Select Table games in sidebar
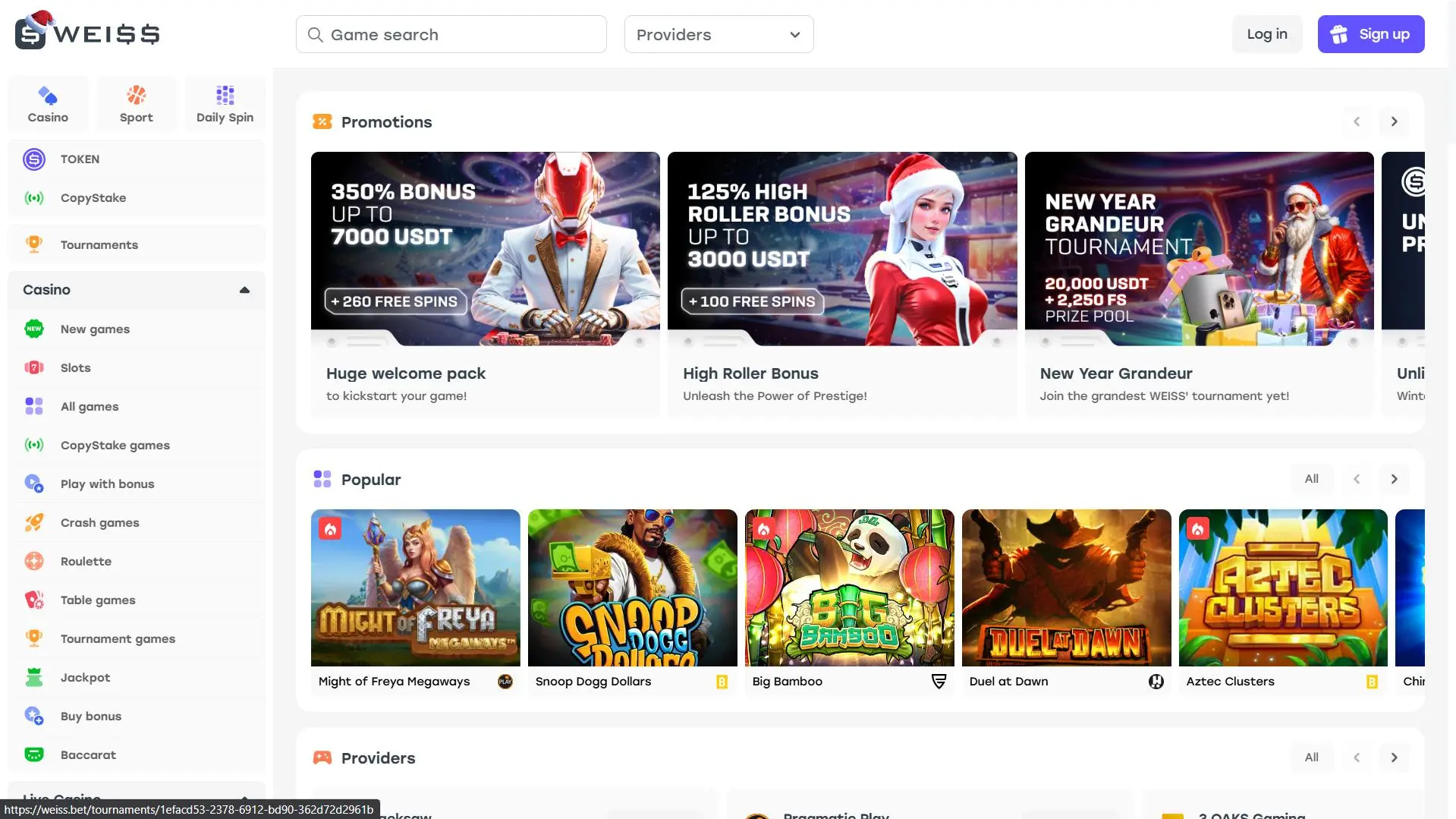Image resolution: width=1456 pixels, height=819 pixels. pyautogui.click(x=97, y=600)
